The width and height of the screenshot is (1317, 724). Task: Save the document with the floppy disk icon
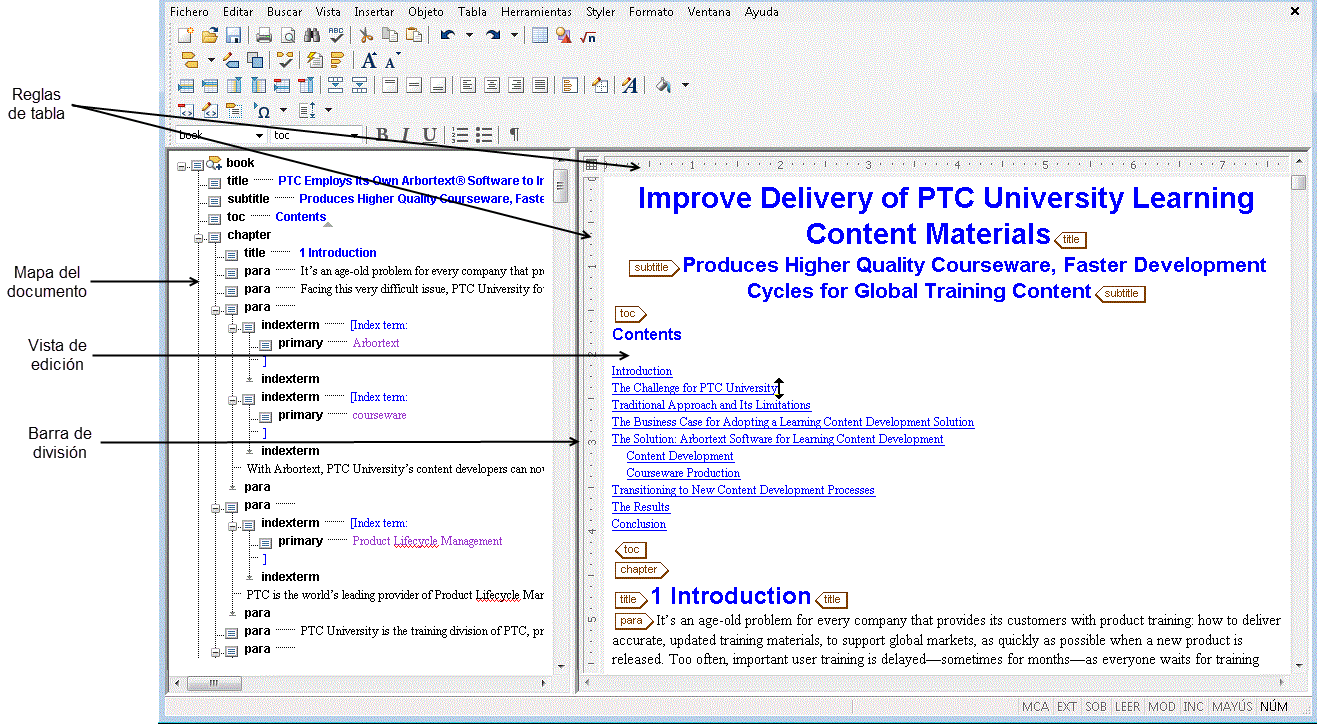point(233,35)
